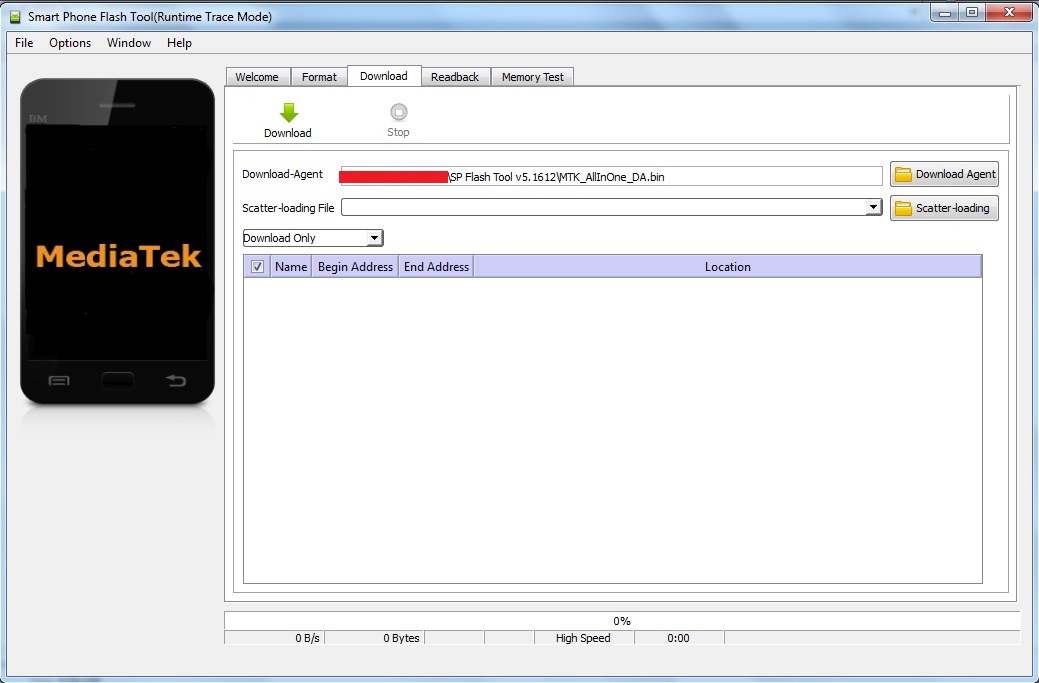
Task: Close the Flash Tool window
Action: coord(1010,12)
